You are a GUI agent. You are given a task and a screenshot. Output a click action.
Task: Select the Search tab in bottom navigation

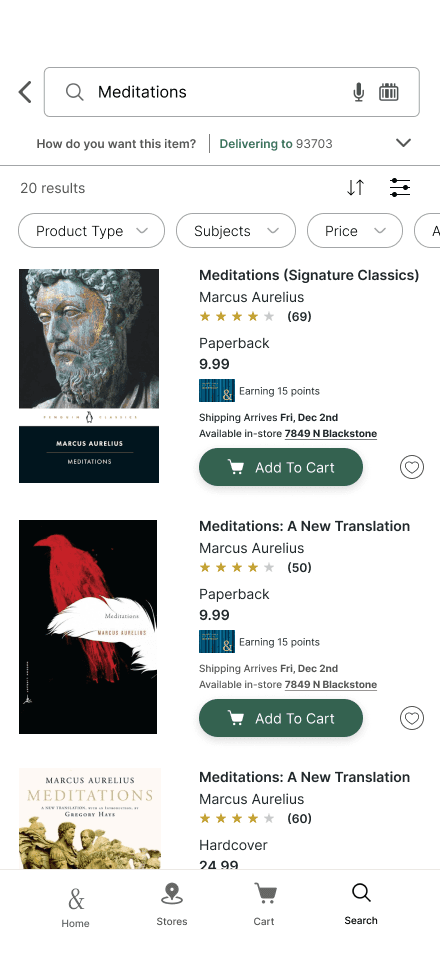tap(361, 904)
